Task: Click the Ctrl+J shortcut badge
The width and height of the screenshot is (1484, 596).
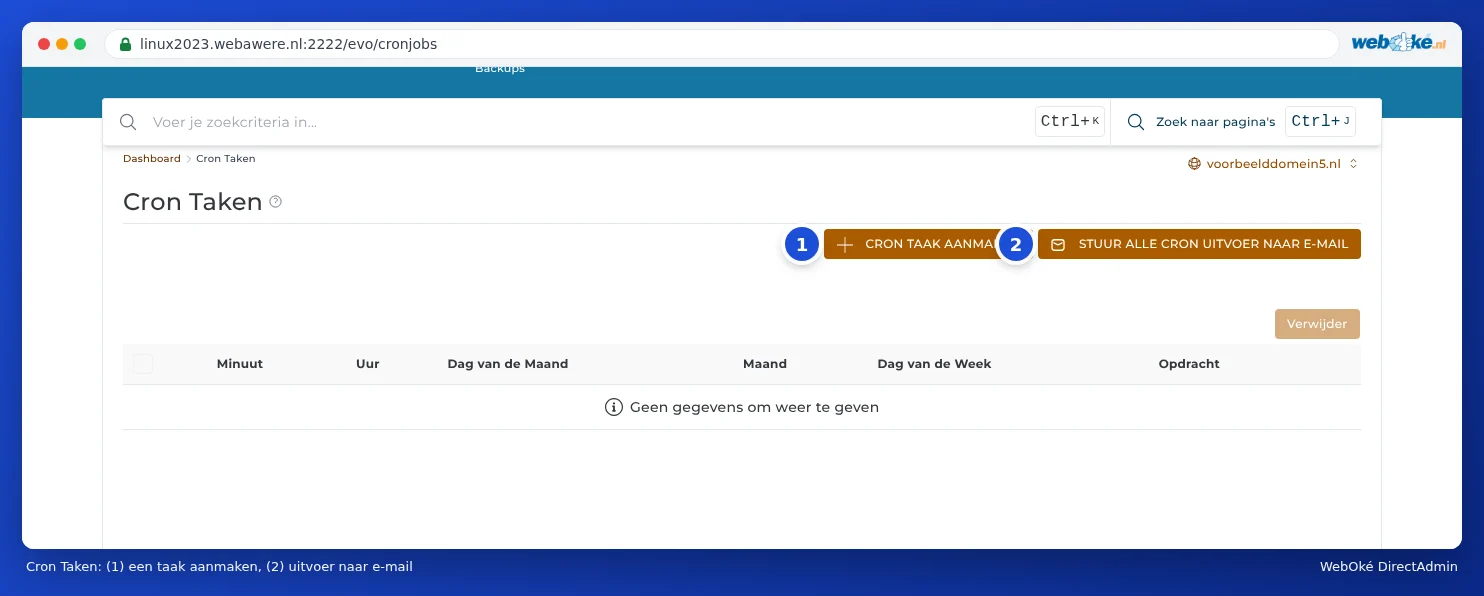Action: pyautogui.click(x=1320, y=121)
